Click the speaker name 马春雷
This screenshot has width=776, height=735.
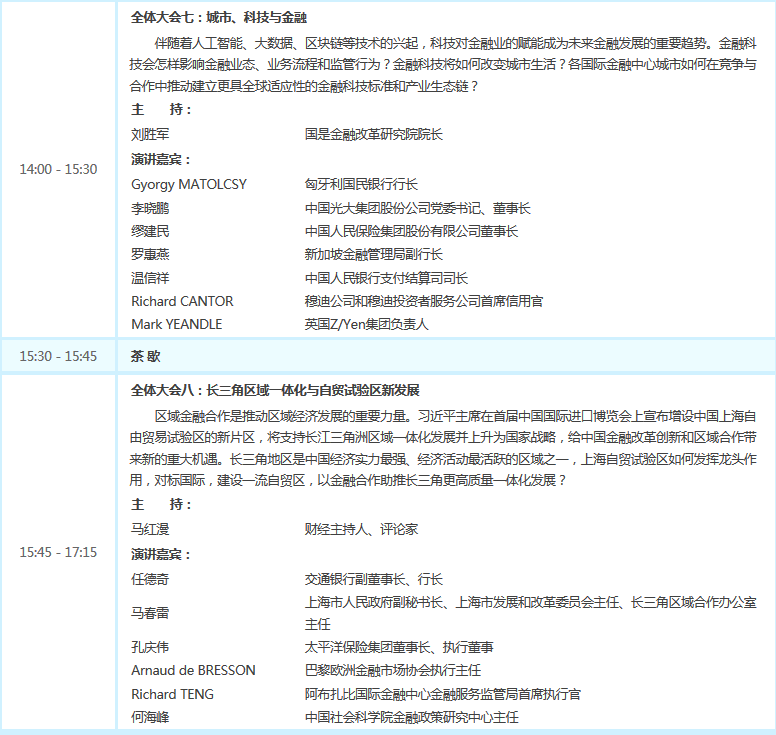coord(150,613)
